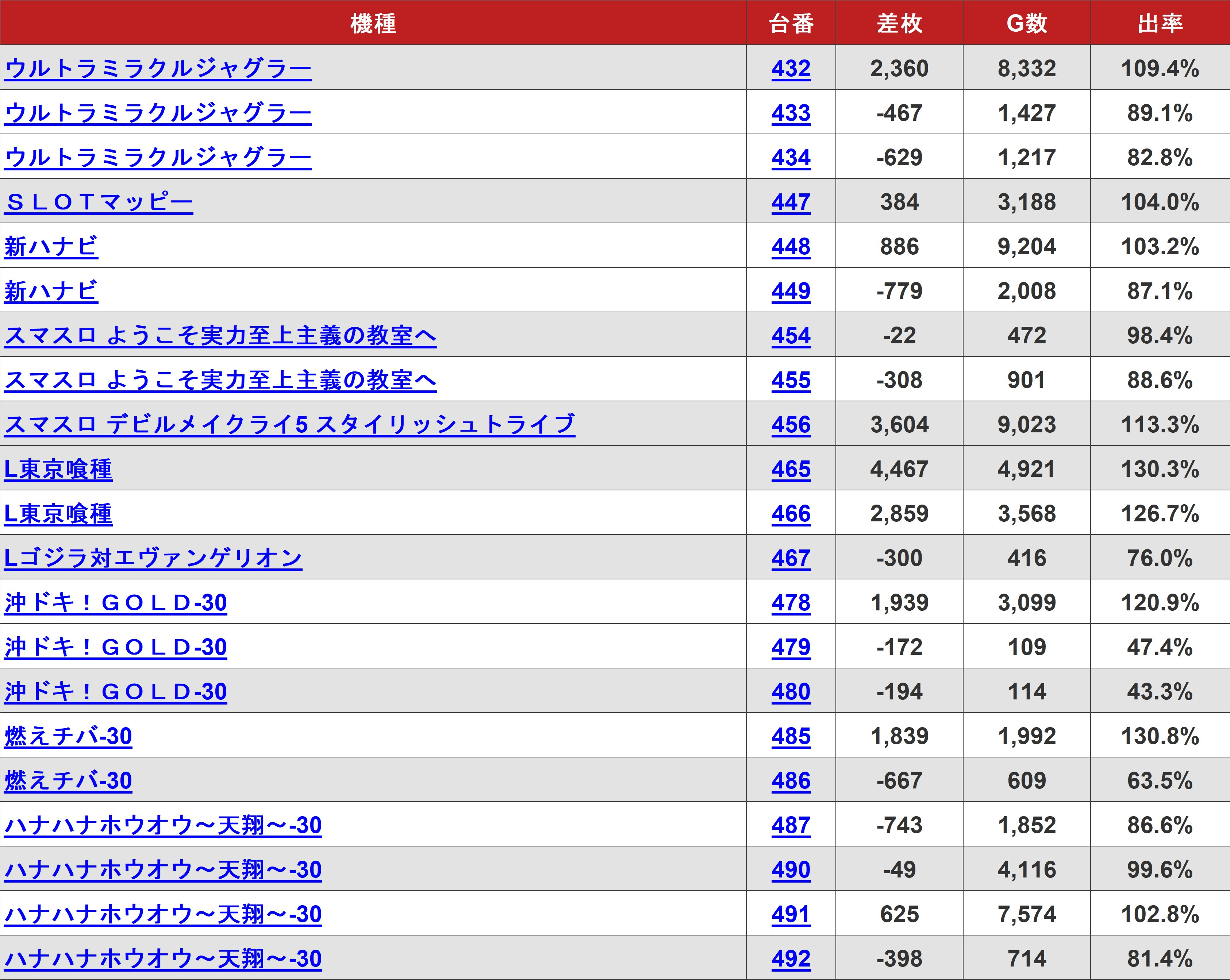Click machine number 492 link

(791, 958)
